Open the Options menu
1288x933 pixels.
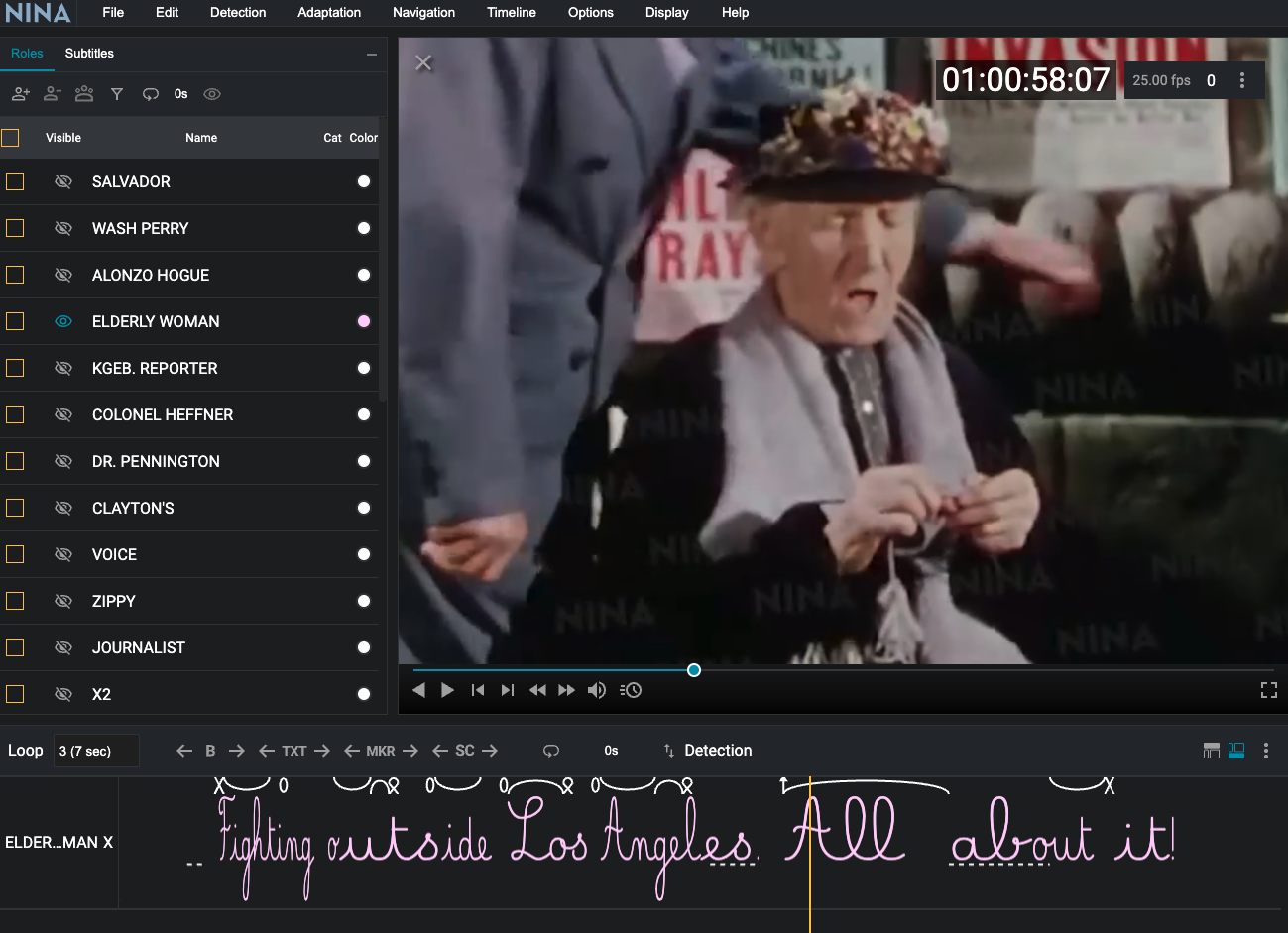[x=591, y=13]
